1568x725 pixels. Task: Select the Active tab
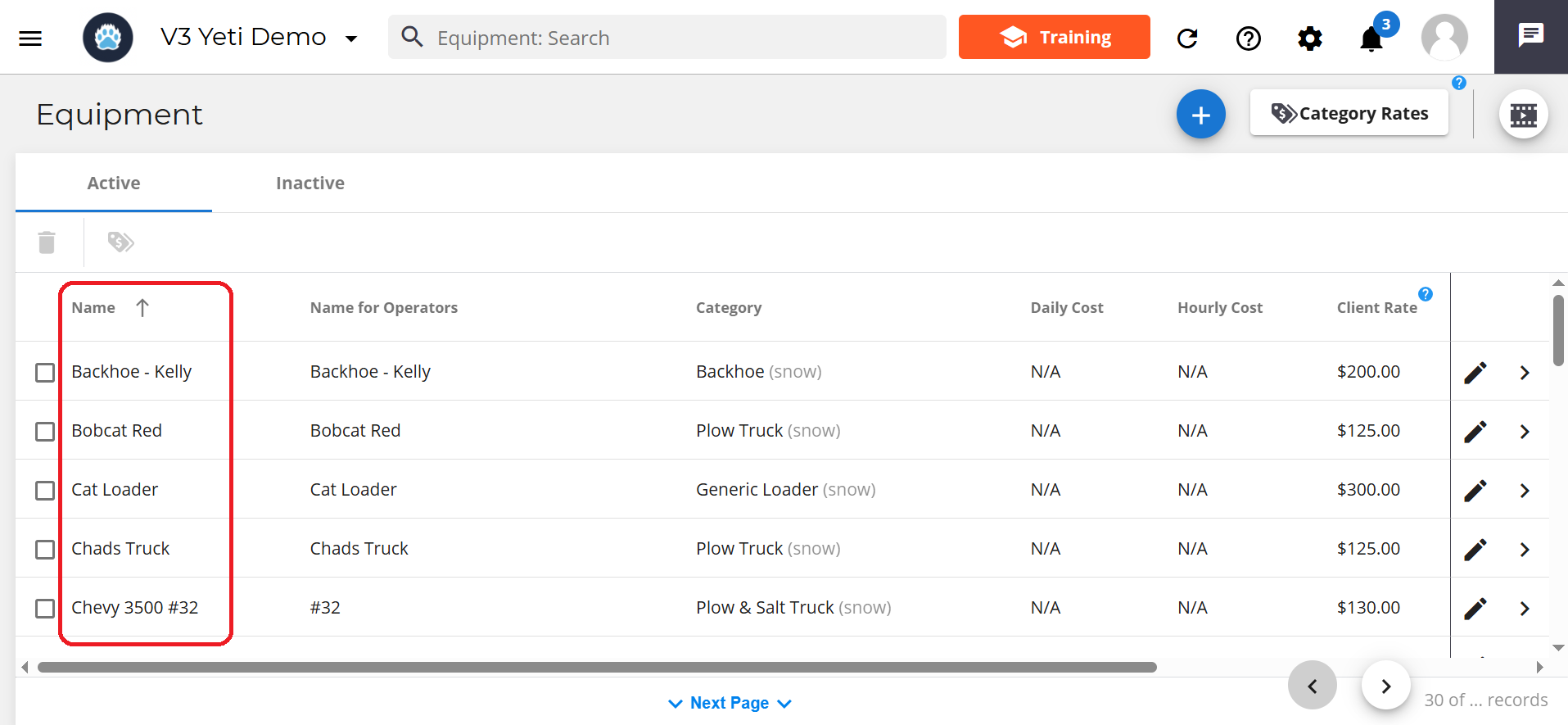point(114,183)
